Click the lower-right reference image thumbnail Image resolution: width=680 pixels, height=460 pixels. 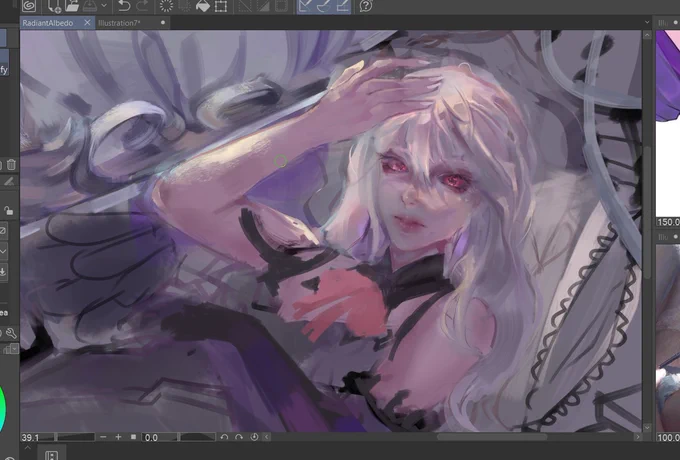(668, 337)
